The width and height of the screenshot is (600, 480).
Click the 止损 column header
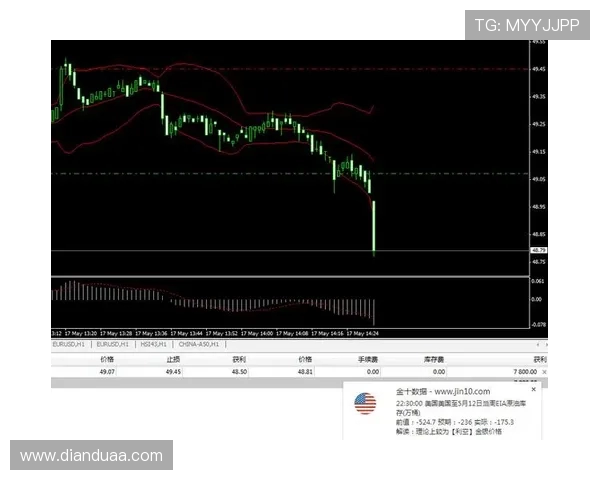173,357
